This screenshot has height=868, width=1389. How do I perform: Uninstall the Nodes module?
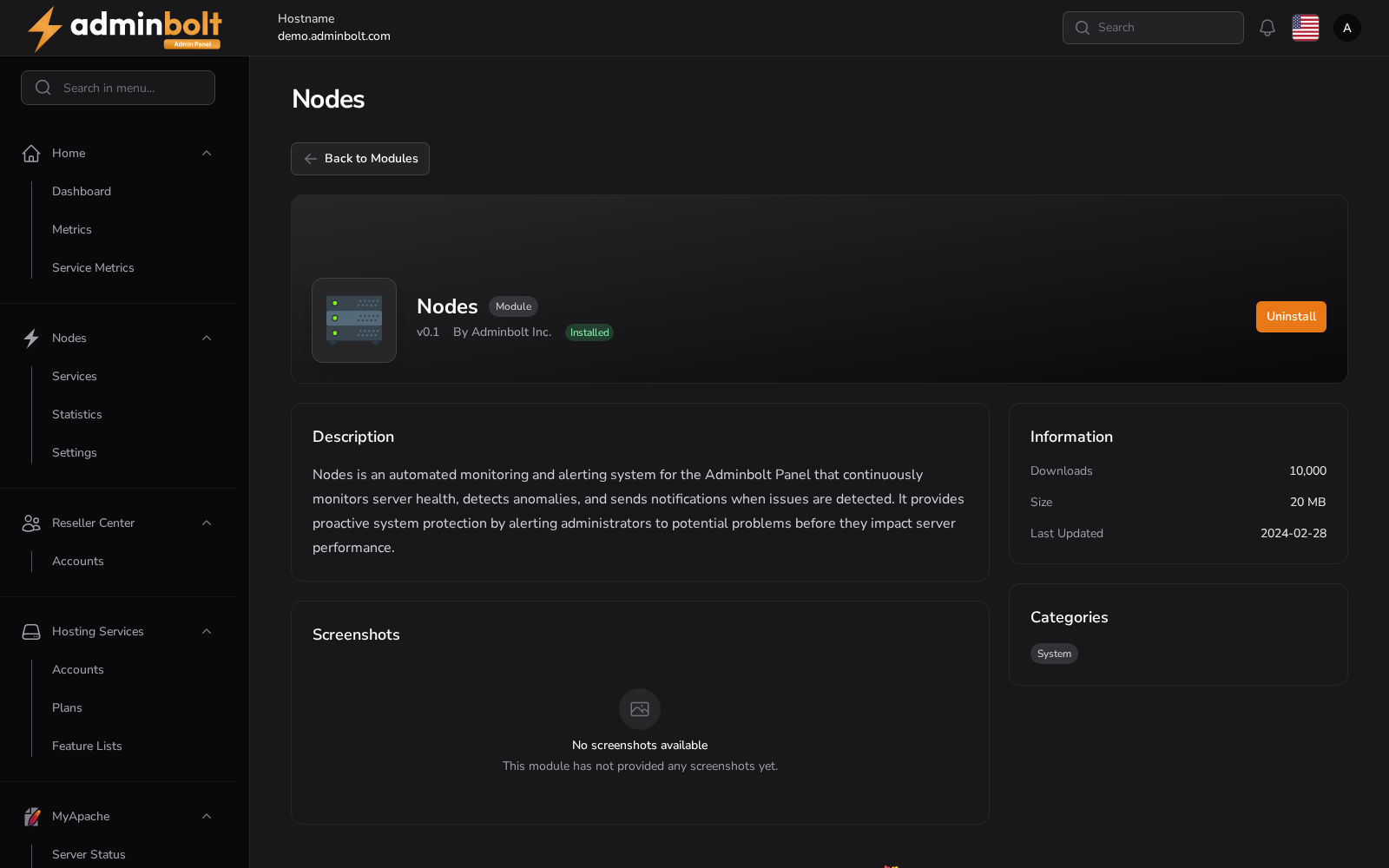coord(1291,317)
